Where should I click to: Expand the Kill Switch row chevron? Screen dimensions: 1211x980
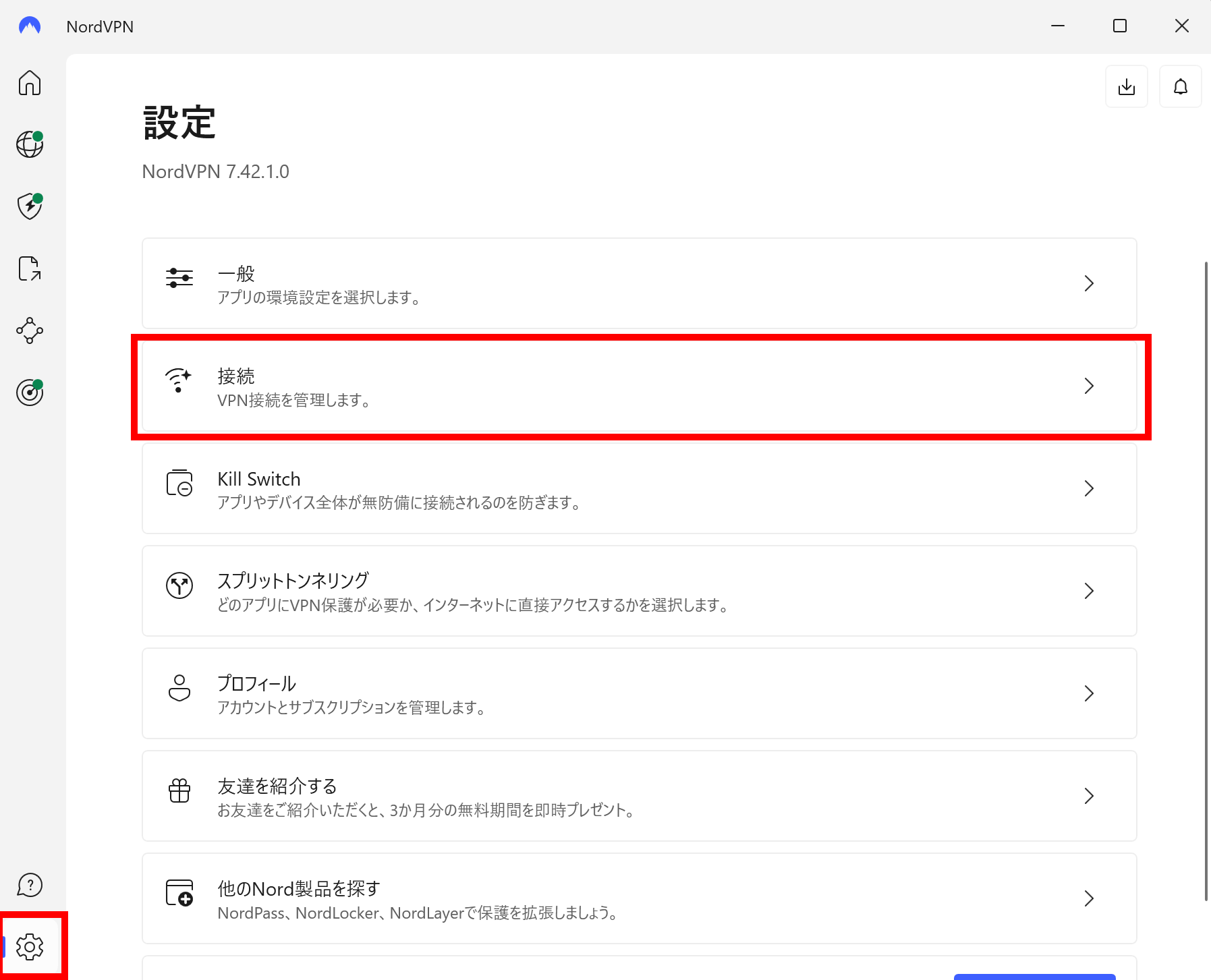click(x=1089, y=488)
